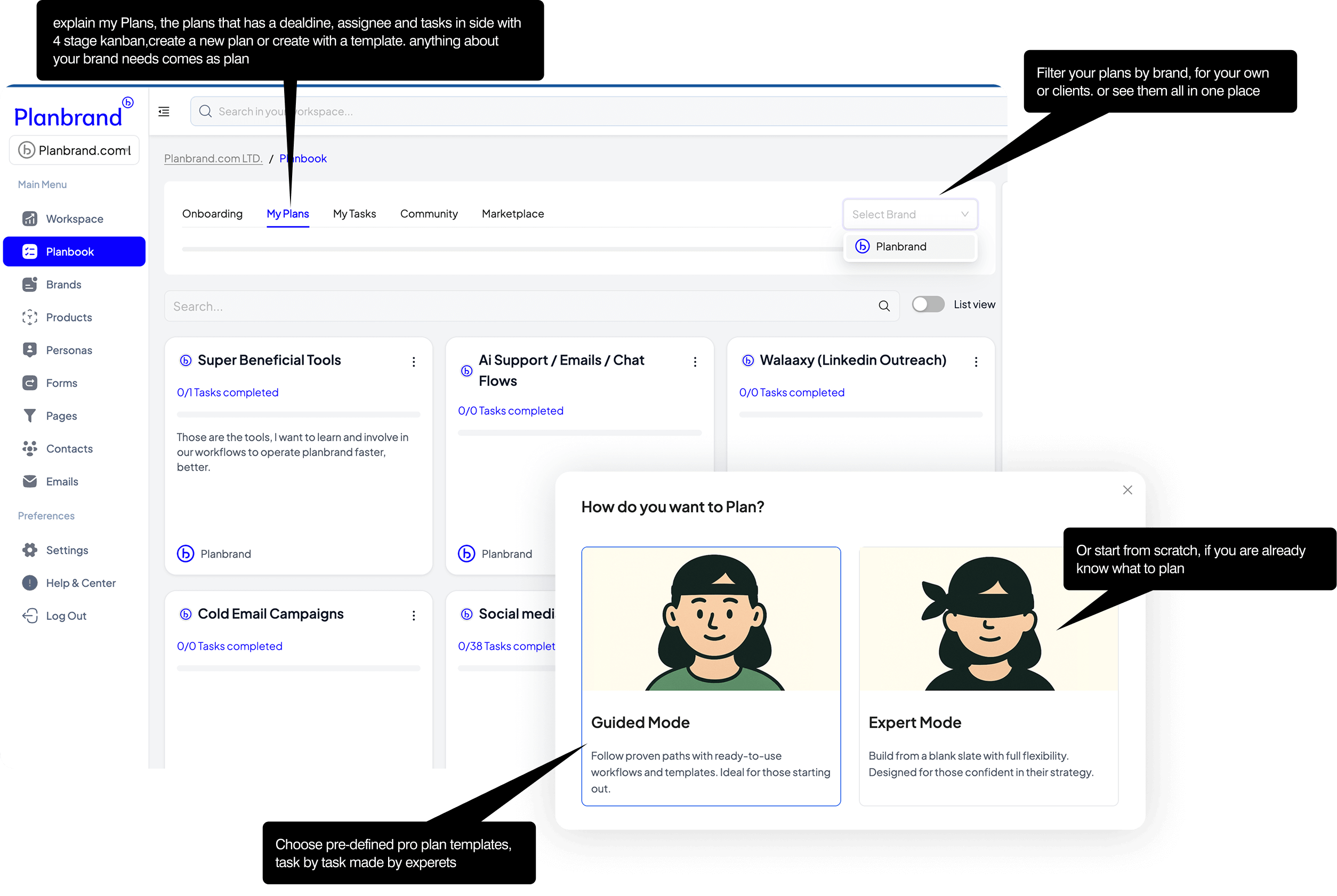Click the Emails envelope icon
The image size is (1337, 896).
pos(30,482)
